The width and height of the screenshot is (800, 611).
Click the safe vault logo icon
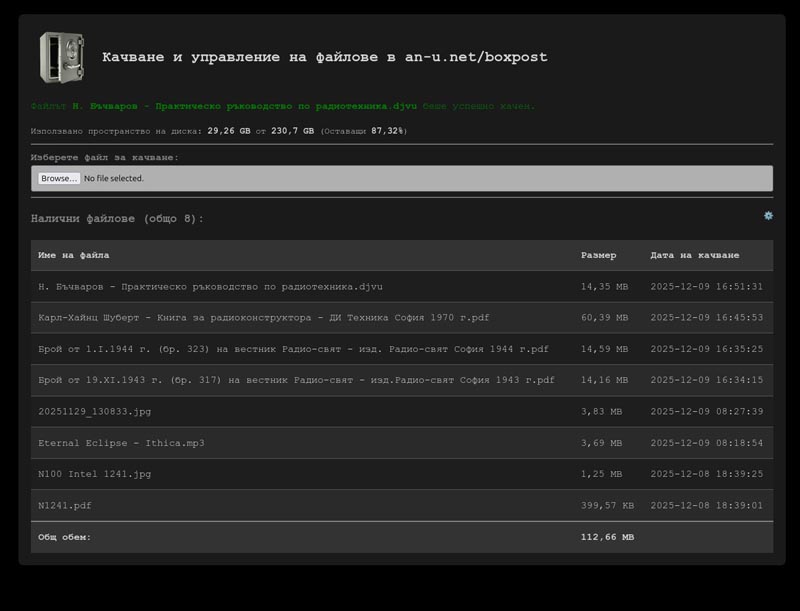tap(61, 57)
